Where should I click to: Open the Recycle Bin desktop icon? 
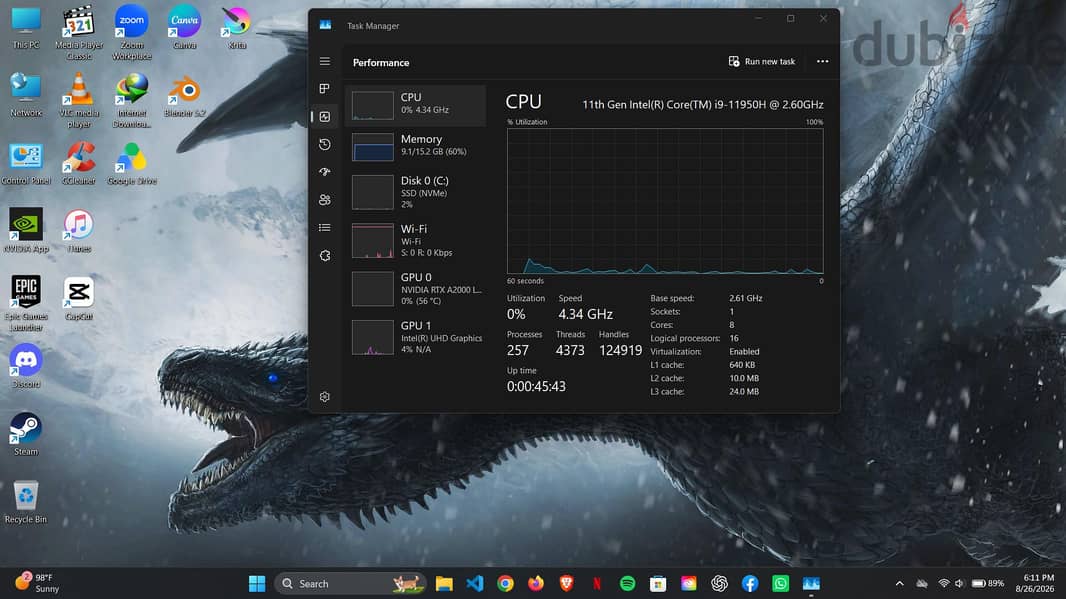tap(26, 501)
